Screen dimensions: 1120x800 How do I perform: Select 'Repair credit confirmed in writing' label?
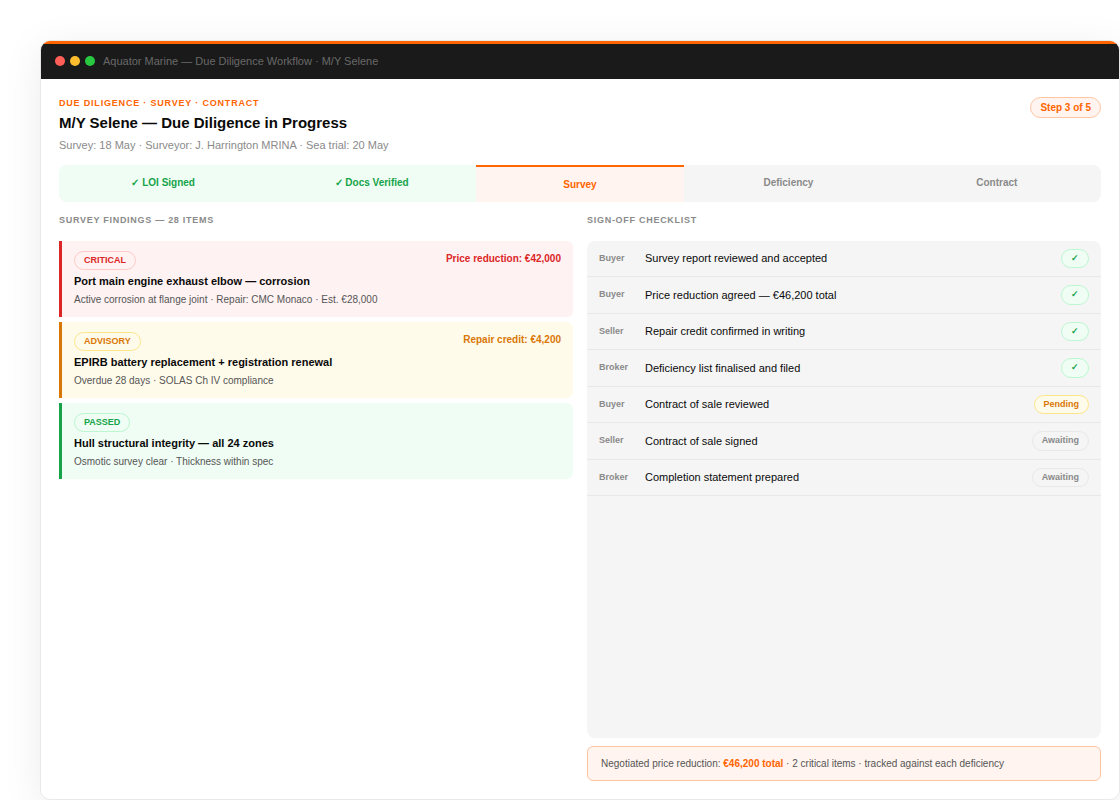[x=724, y=331]
